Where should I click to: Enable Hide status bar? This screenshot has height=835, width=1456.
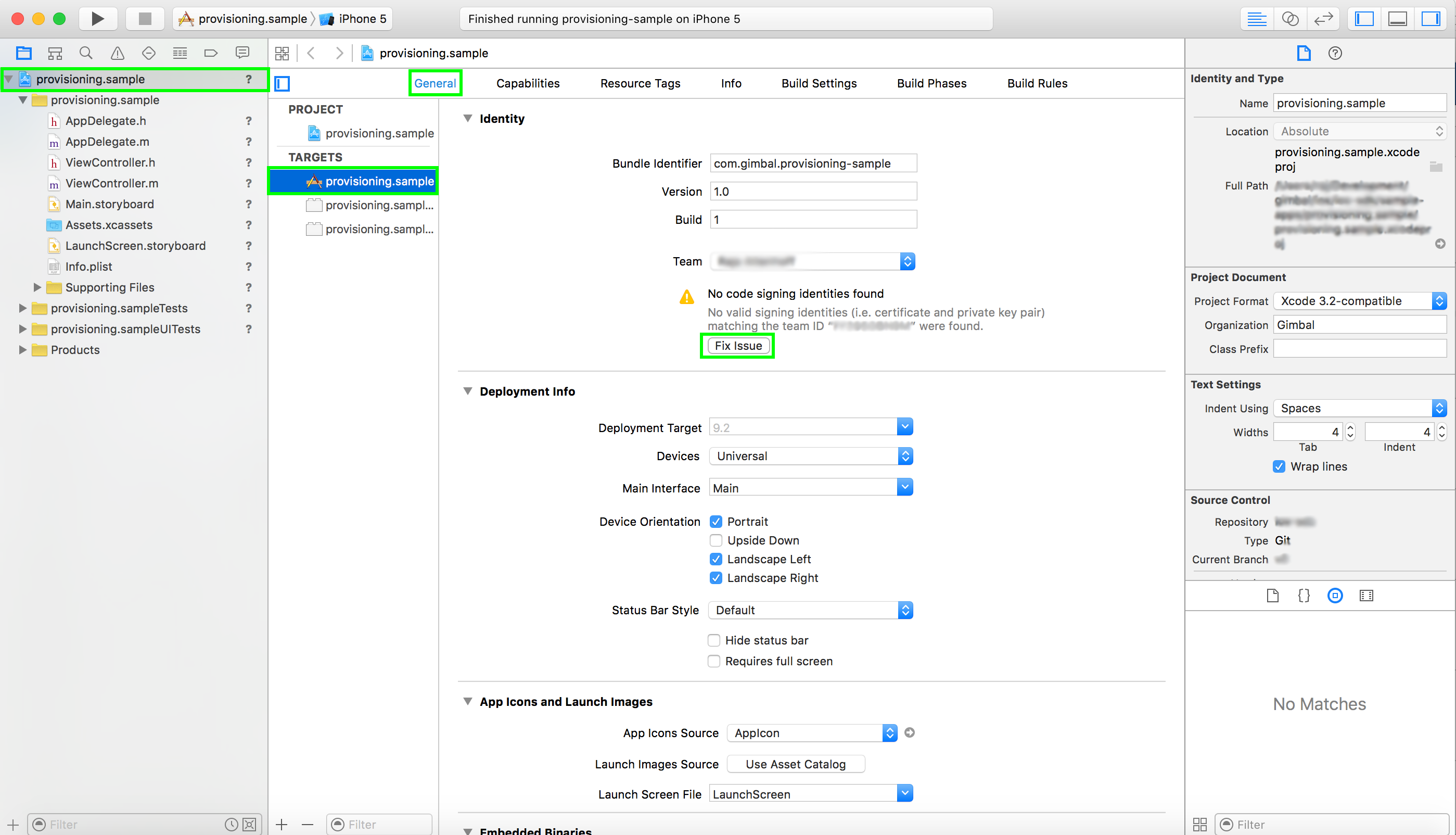click(x=713, y=640)
